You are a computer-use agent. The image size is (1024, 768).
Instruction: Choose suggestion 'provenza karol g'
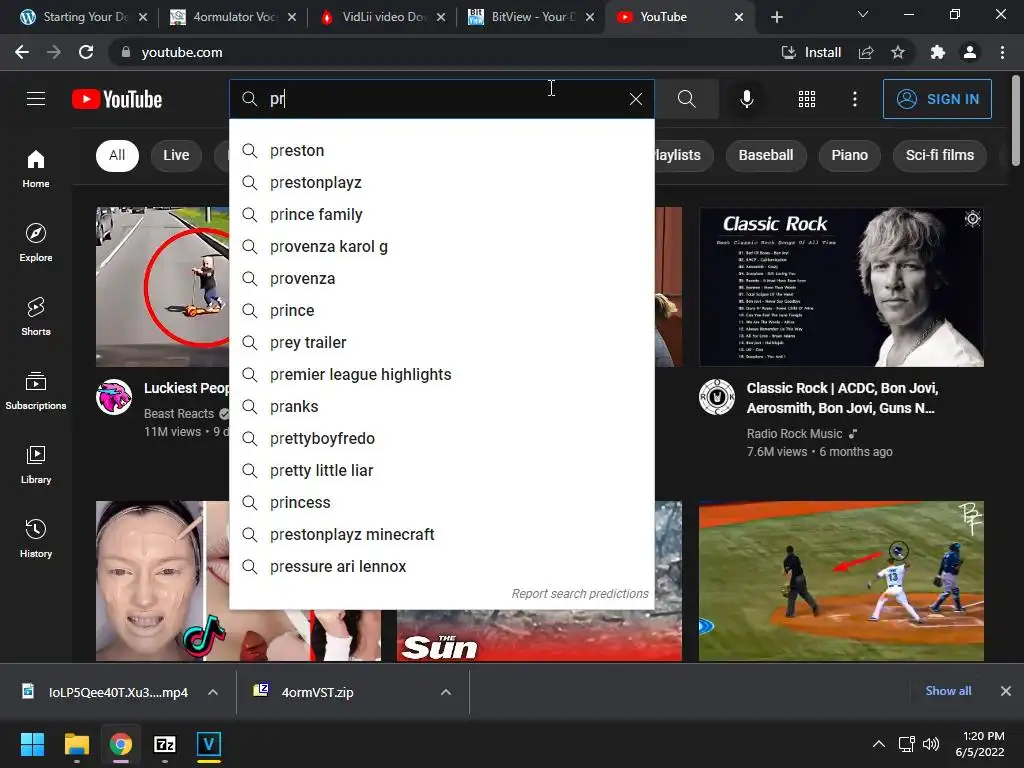(442, 247)
